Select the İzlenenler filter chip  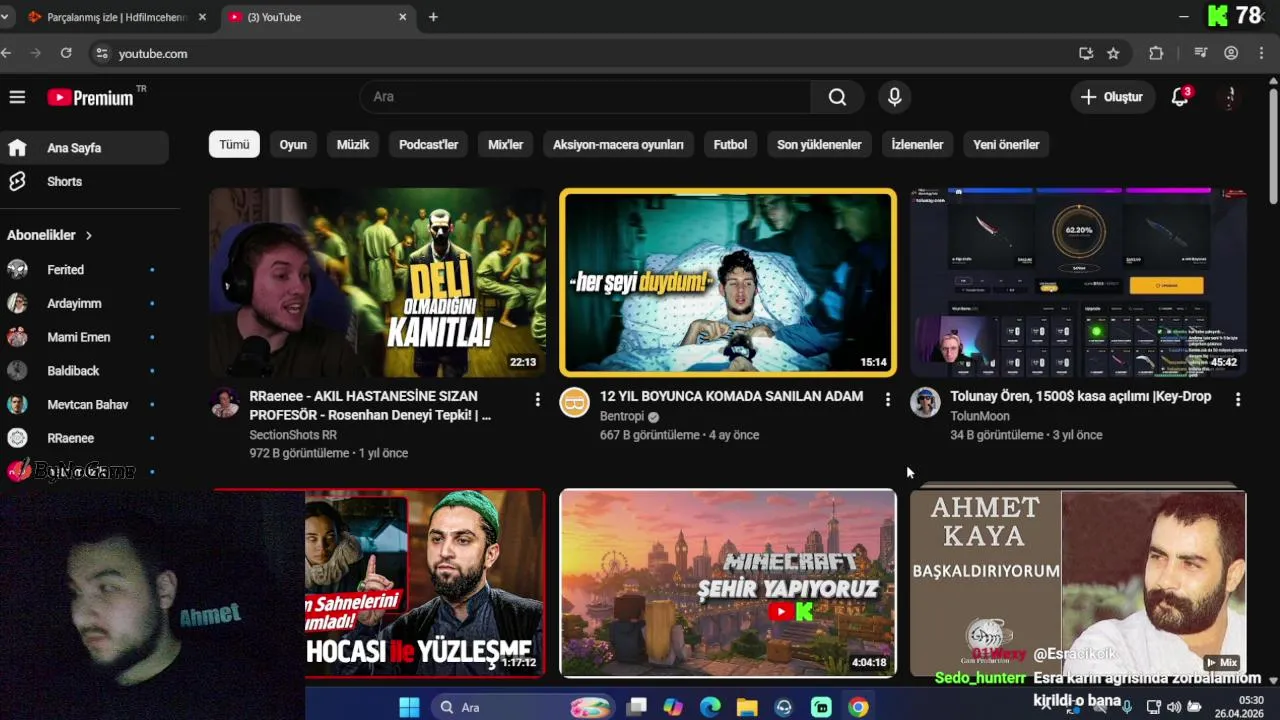click(917, 145)
